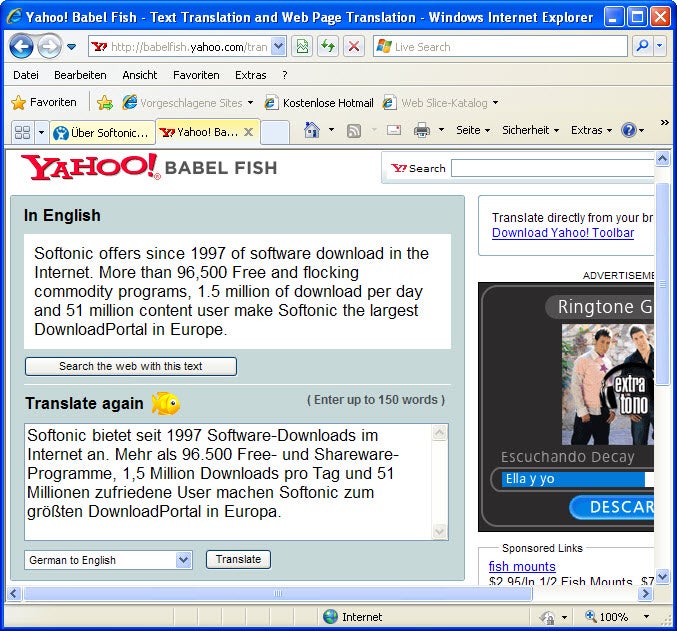This screenshot has height=631, width=677.
Task: Click the Y! Search input field
Action: point(552,168)
